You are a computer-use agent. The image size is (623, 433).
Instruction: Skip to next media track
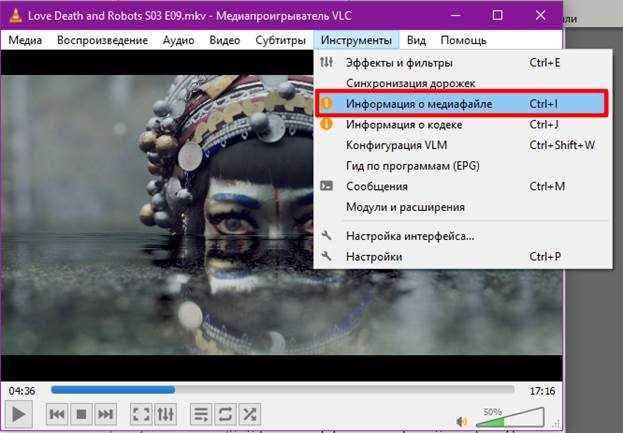[106, 414]
